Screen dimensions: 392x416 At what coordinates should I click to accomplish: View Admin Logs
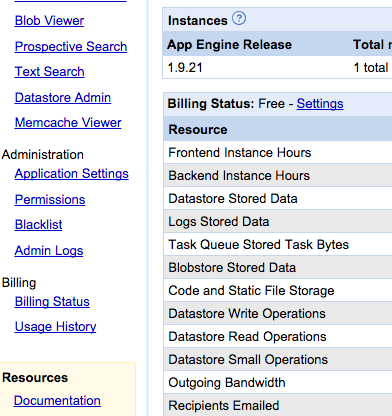tap(49, 251)
